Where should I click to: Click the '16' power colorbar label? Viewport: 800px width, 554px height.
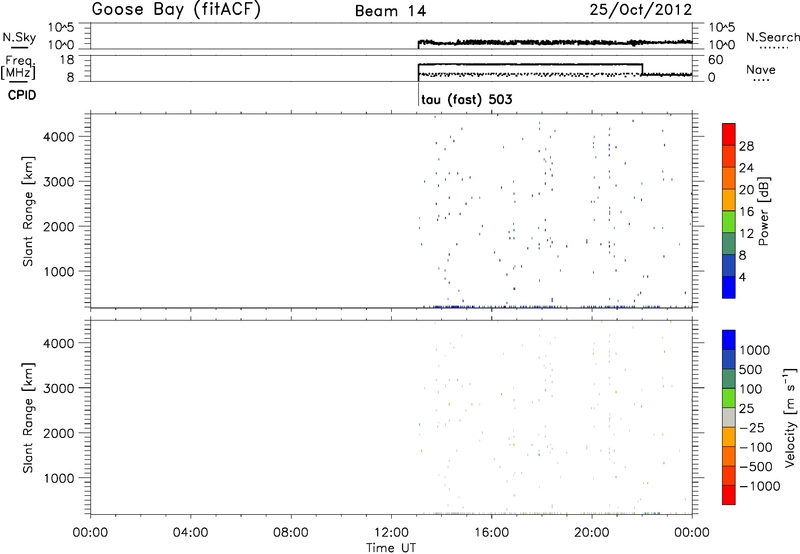[746, 211]
